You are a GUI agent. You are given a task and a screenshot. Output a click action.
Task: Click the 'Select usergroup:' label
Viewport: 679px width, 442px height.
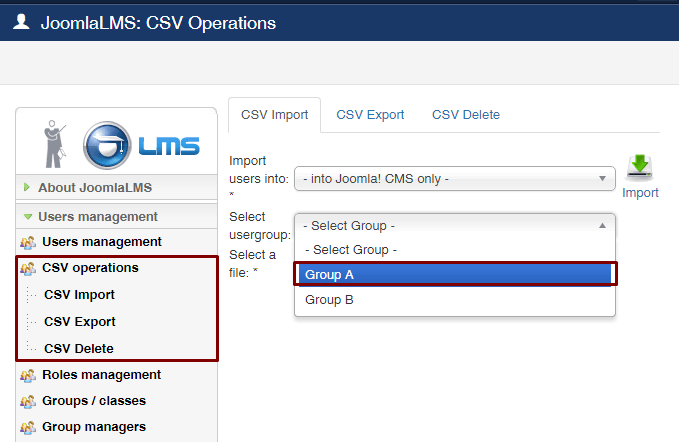tap(260, 226)
